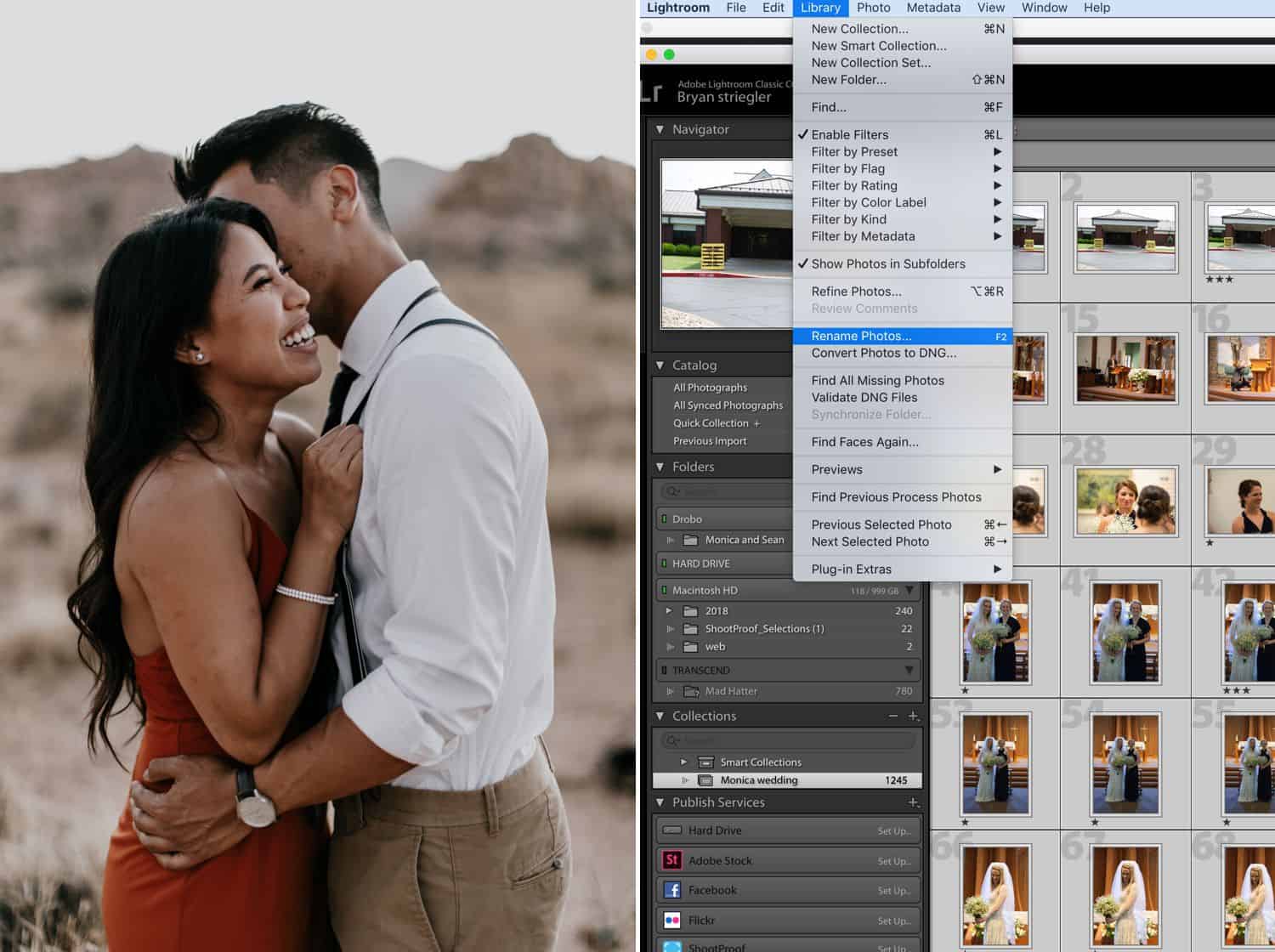Click the eject toggle on the TRANSCEND drive

(x=664, y=670)
